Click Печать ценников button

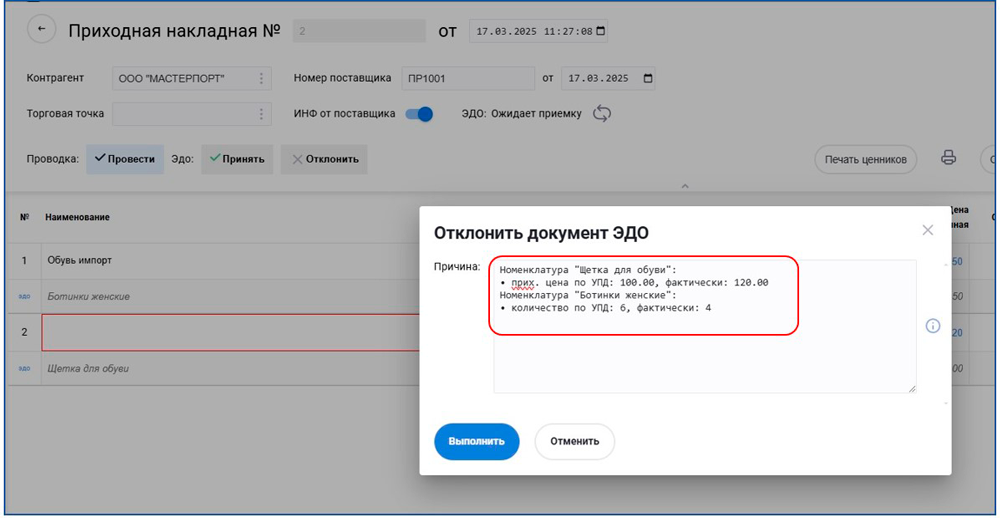[865, 159]
